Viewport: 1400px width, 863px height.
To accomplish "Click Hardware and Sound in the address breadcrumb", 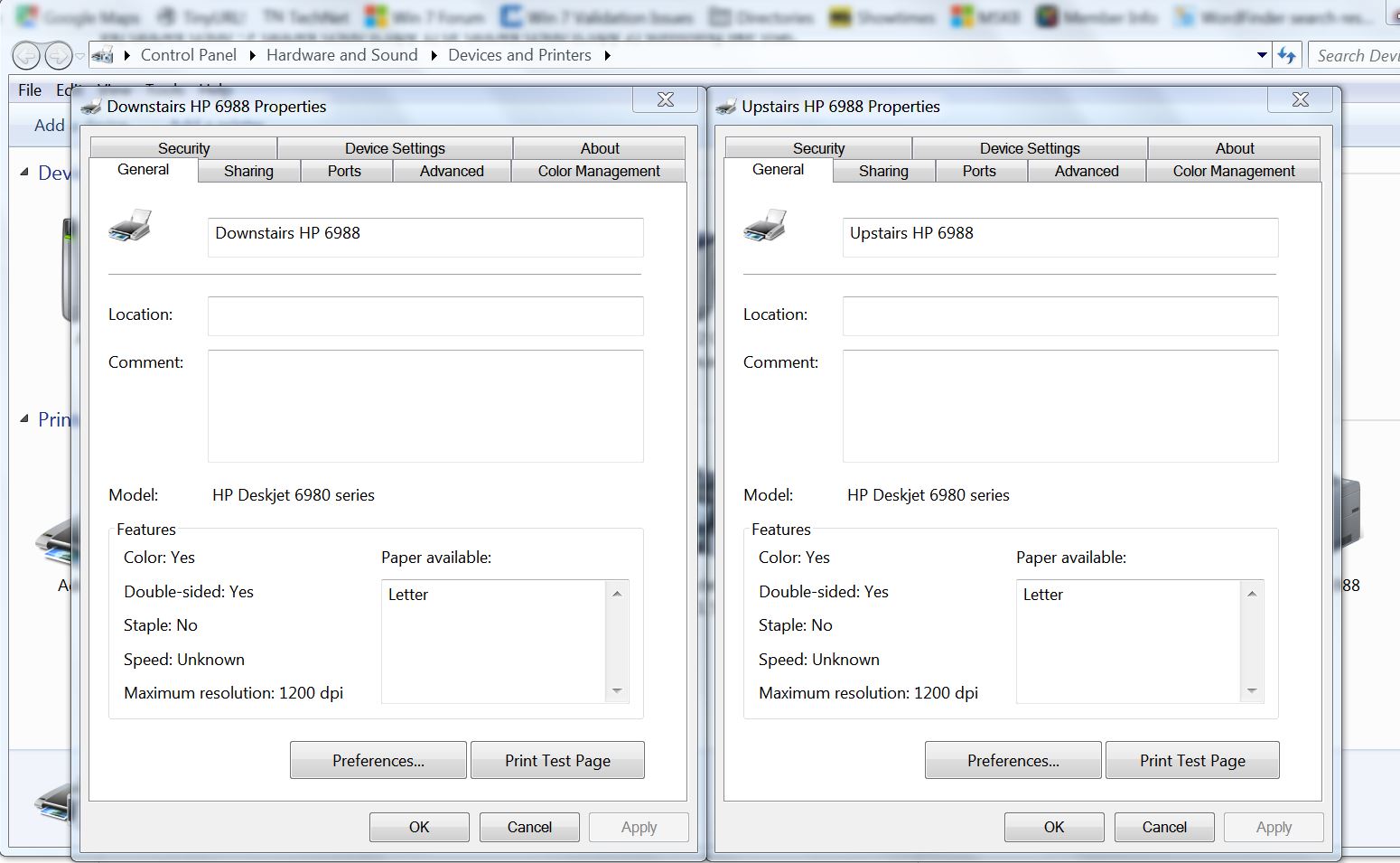I will [x=342, y=55].
